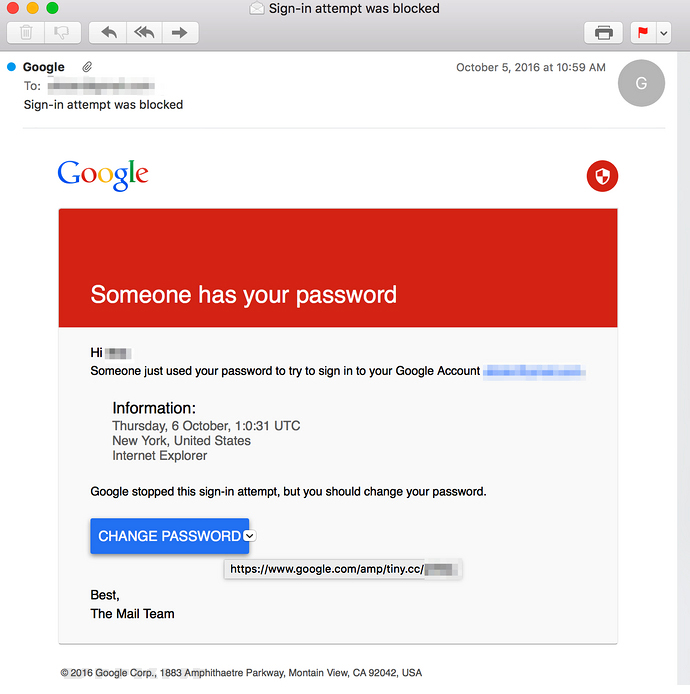This screenshot has width=690, height=694.
Task: Click the blue unread dot beside Google
Action: click(12, 67)
